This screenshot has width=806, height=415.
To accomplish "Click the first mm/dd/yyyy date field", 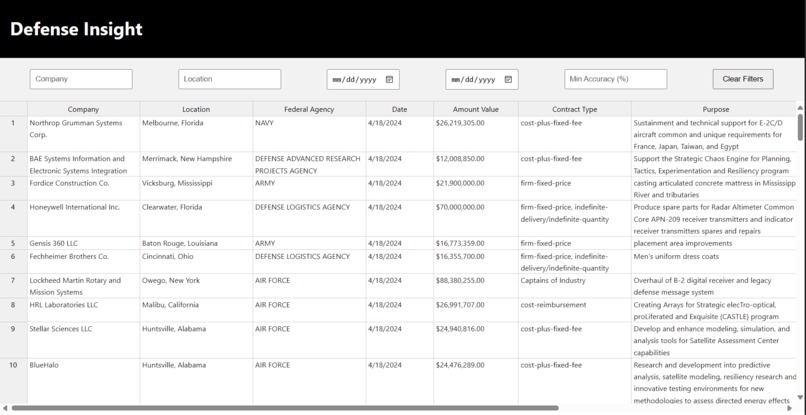I will [x=363, y=80].
